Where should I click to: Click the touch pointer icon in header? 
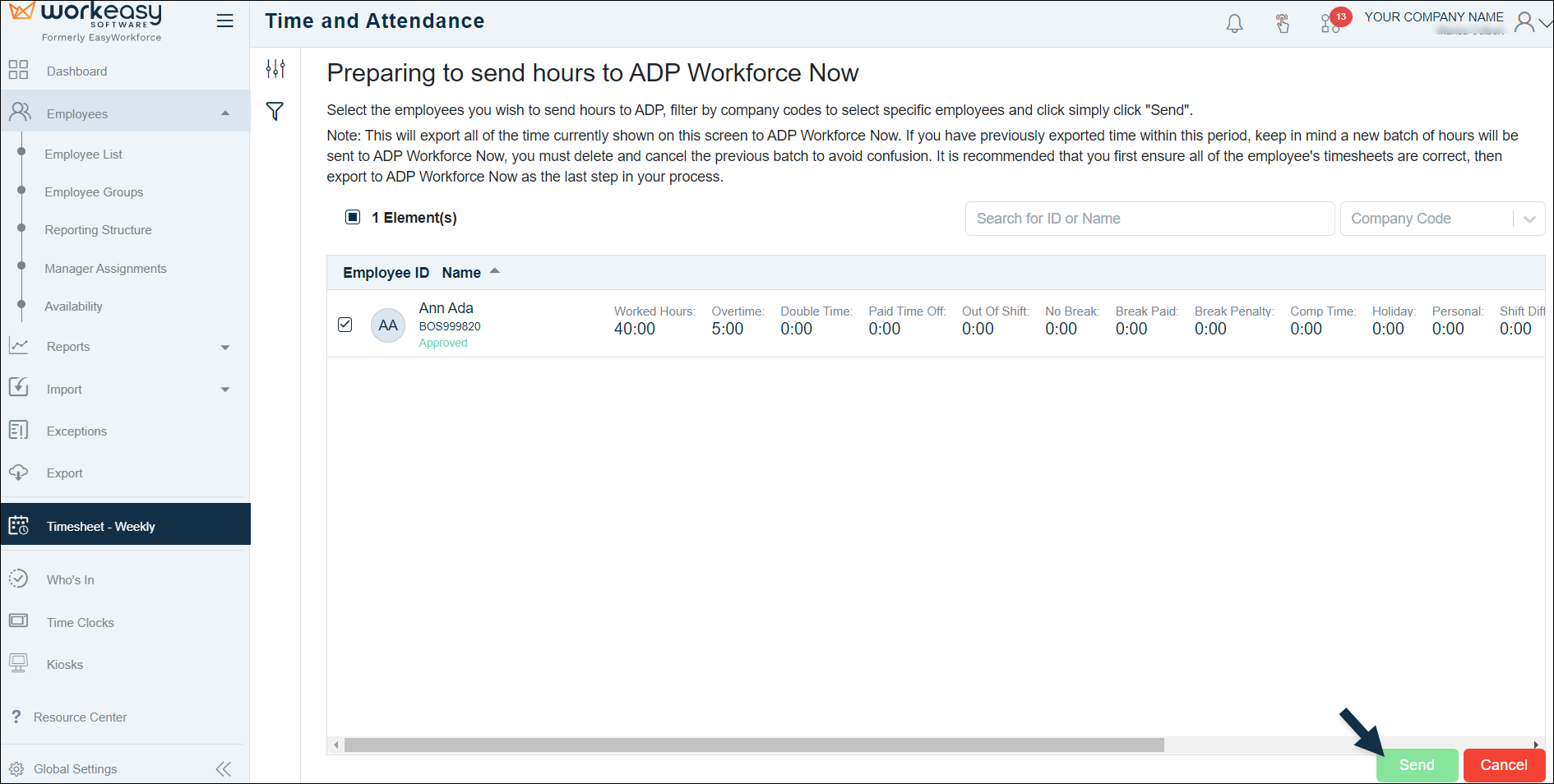coord(1283,23)
